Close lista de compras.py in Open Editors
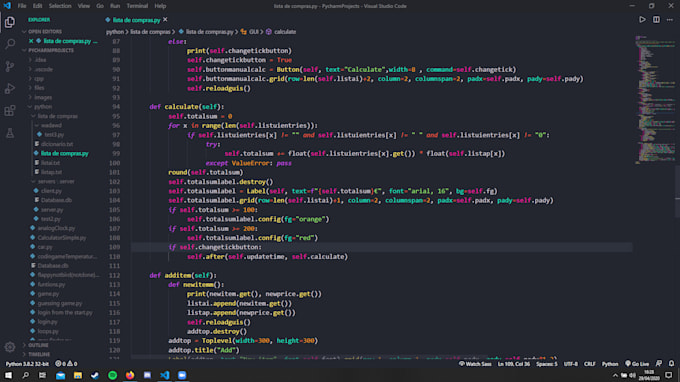680x382 pixels. 31,41
